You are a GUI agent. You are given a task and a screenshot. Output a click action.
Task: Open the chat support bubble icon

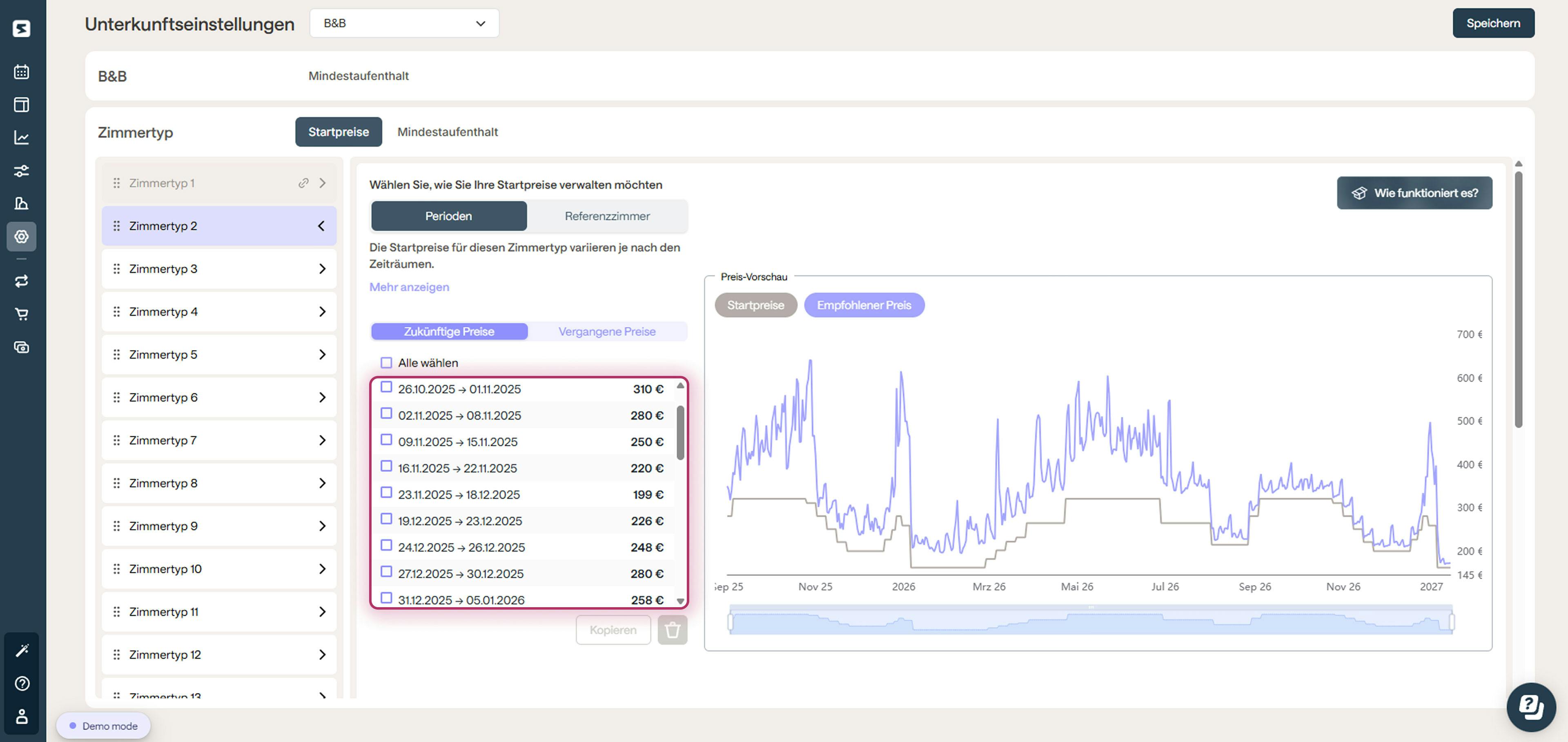point(1531,707)
